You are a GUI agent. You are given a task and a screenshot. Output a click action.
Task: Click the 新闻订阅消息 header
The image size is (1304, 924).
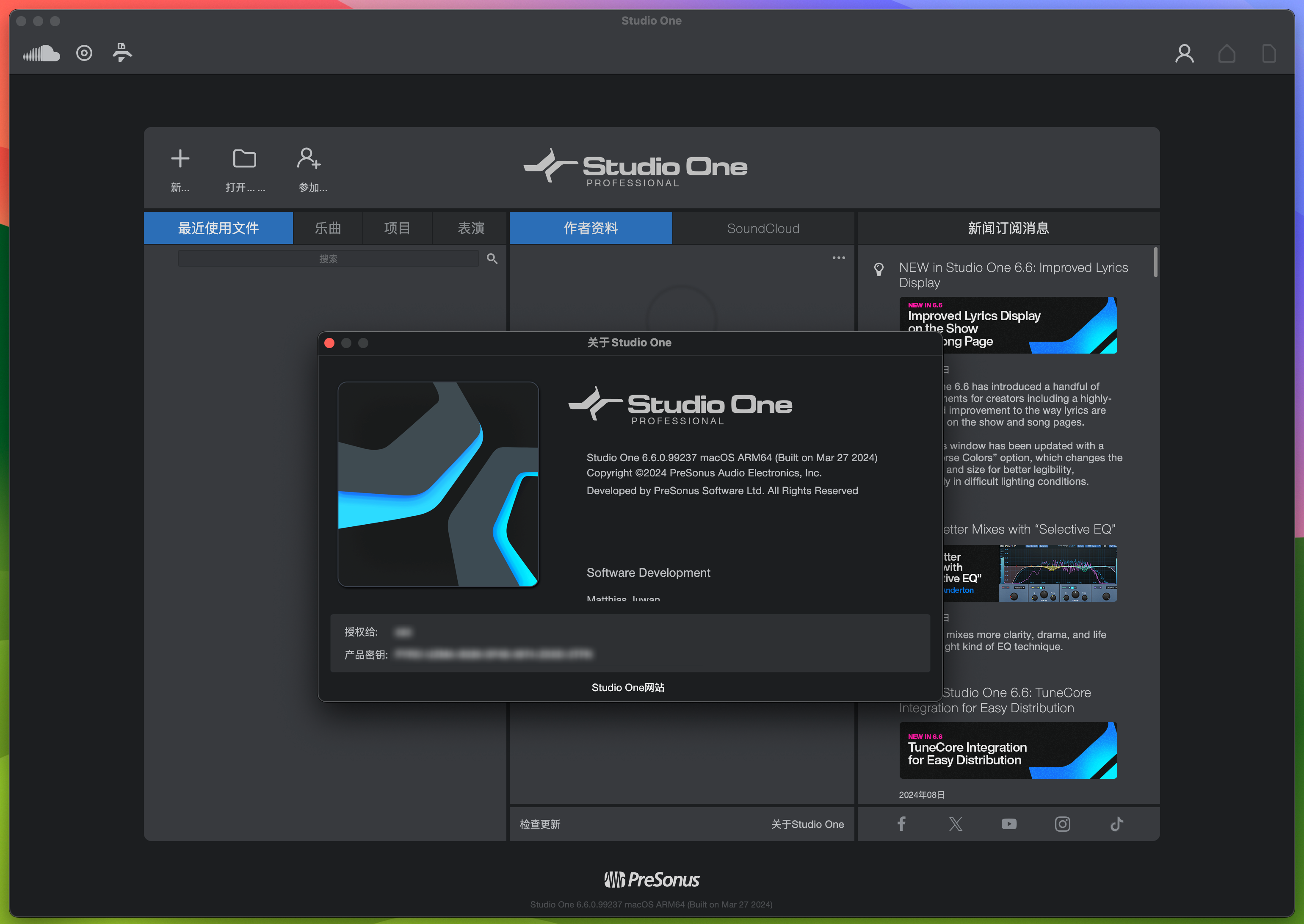pyautogui.click(x=1008, y=228)
